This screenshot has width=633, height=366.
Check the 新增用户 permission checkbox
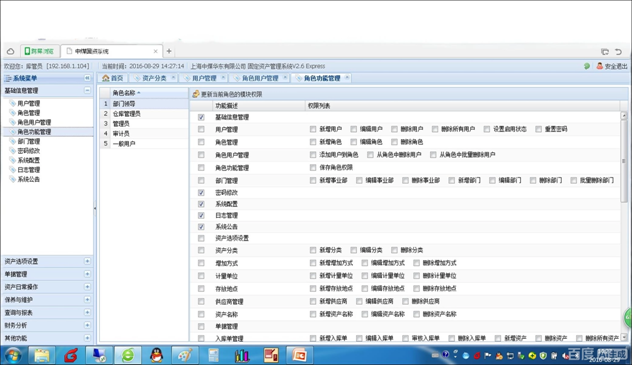313,129
